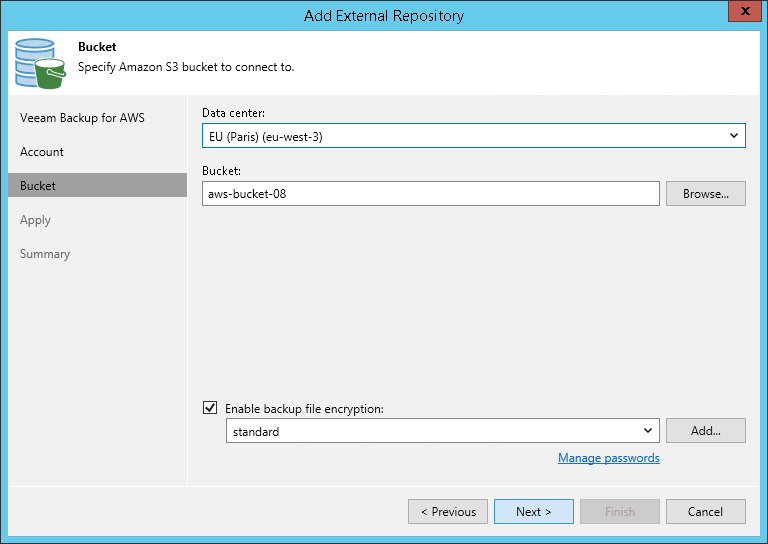Click the 'Specify Amazon S3 bucket to connect to.' text
This screenshot has height=544, width=768.
coord(186,67)
